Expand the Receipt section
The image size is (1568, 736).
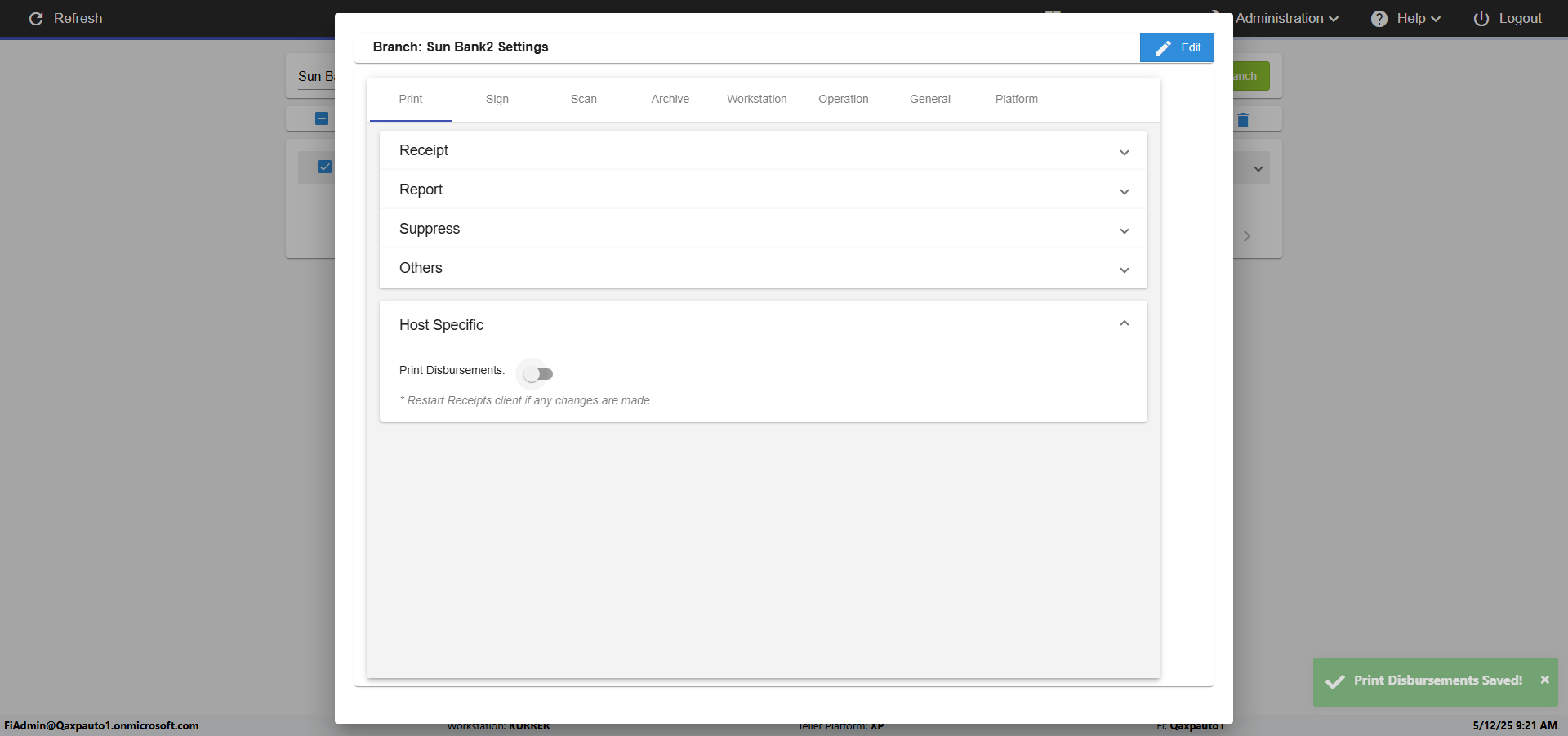pos(1124,153)
